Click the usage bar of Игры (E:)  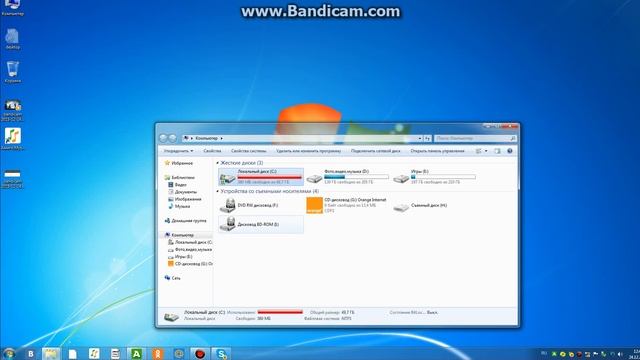(443, 177)
